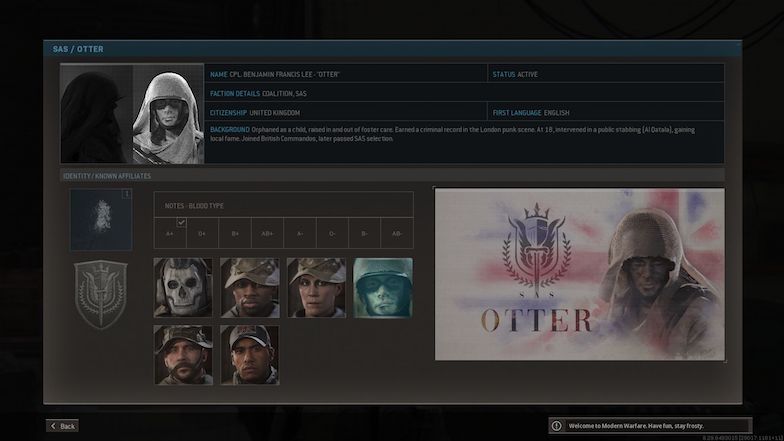784x441 pixels.
Task: Select the B- blood type cell
Action: pyautogui.click(x=364, y=233)
